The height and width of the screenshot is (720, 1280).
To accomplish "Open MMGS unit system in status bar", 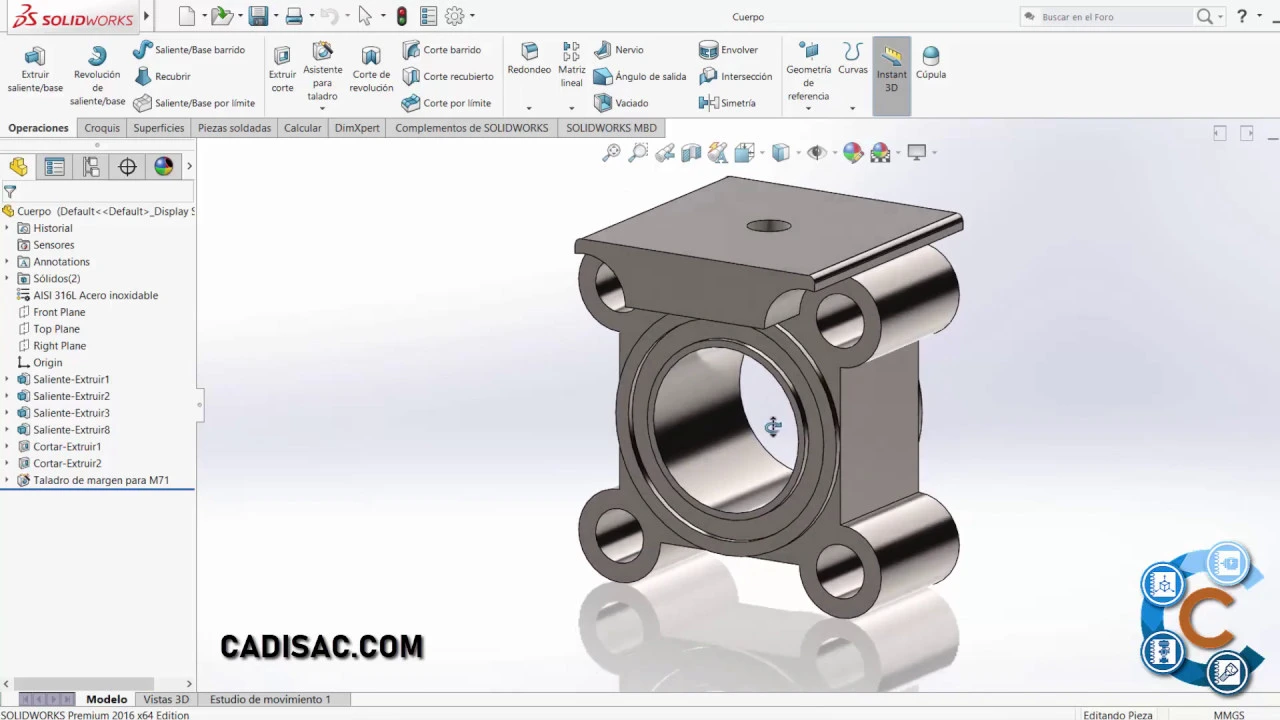I will click(x=1229, y=715).
